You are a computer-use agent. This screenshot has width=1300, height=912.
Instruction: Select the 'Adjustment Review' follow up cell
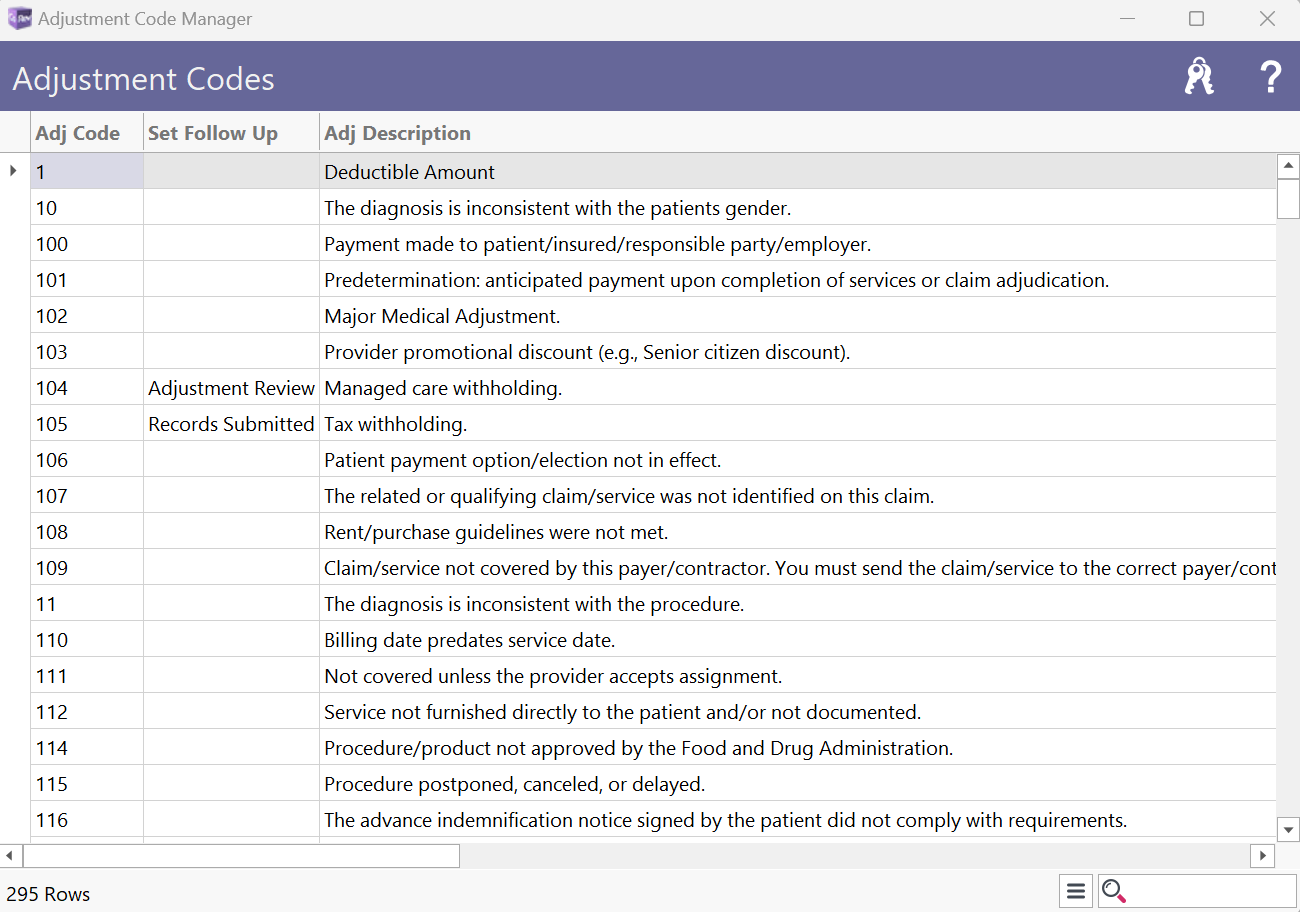[231, 388]
